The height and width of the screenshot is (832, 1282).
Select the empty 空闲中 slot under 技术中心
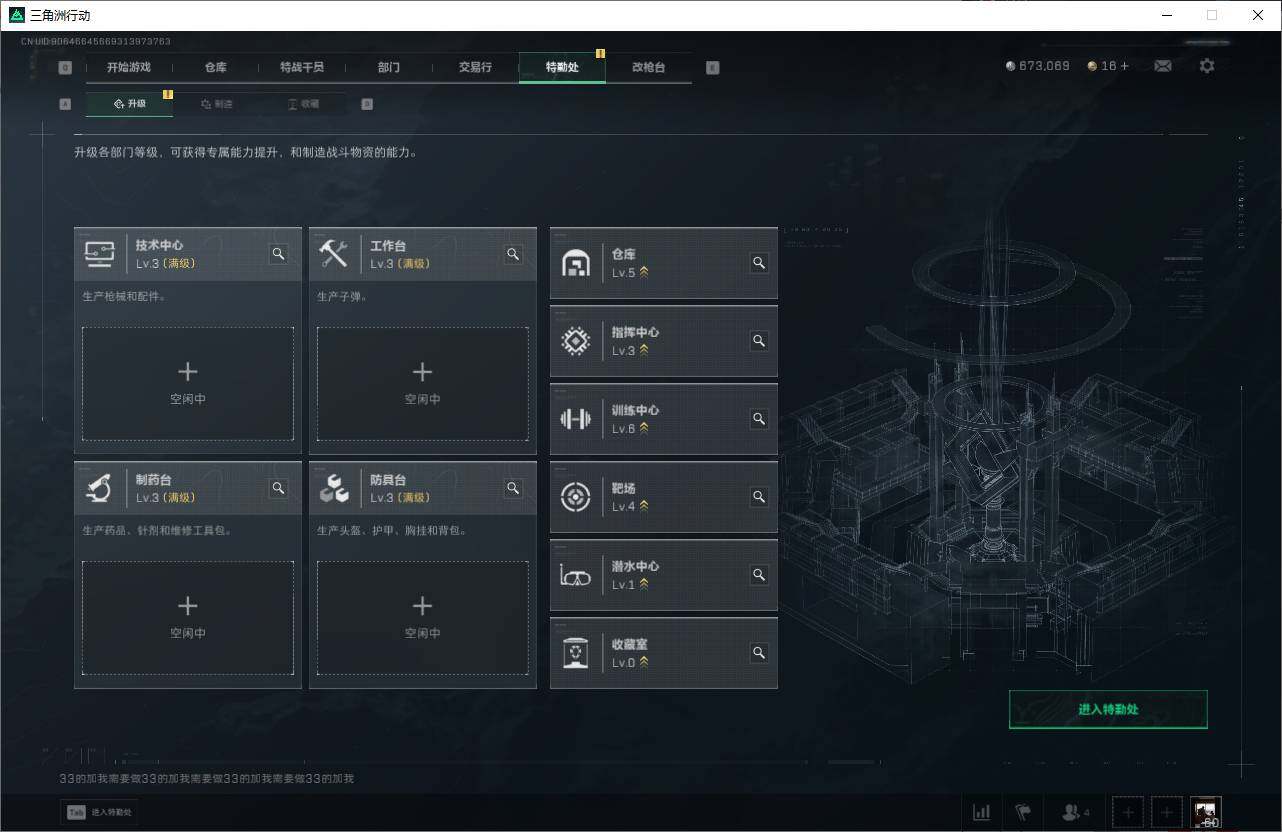tap(187, 383)
